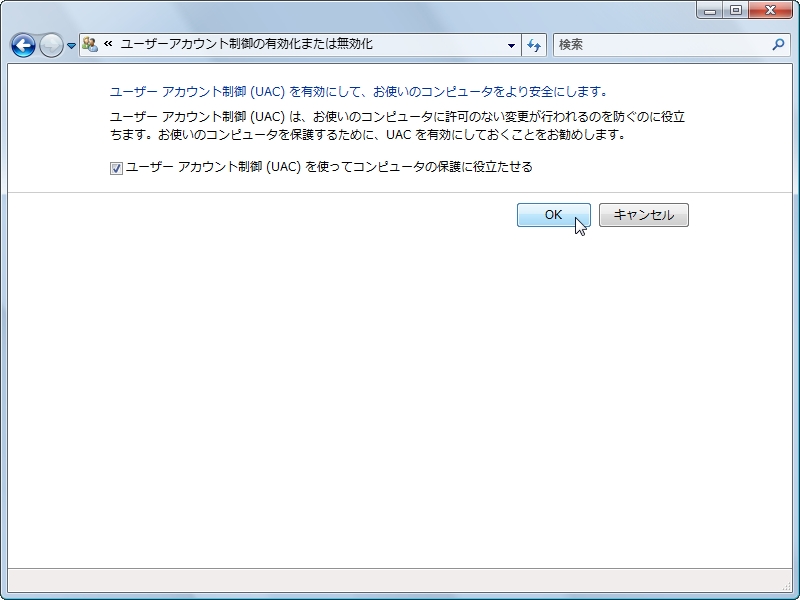This screenshot has height=600, width=800.
Task: Click the resize grip in status bar corner
Action: point(786,586)
